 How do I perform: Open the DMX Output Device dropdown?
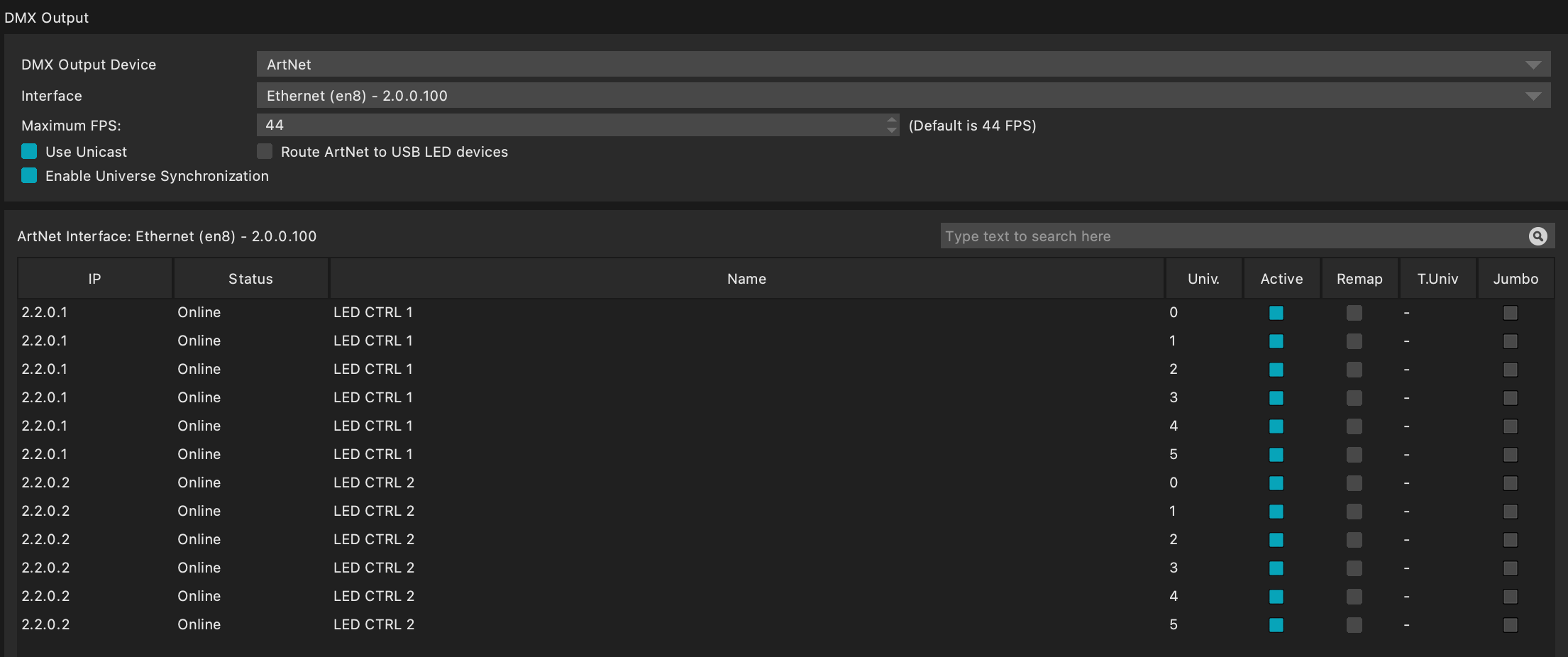903,64
